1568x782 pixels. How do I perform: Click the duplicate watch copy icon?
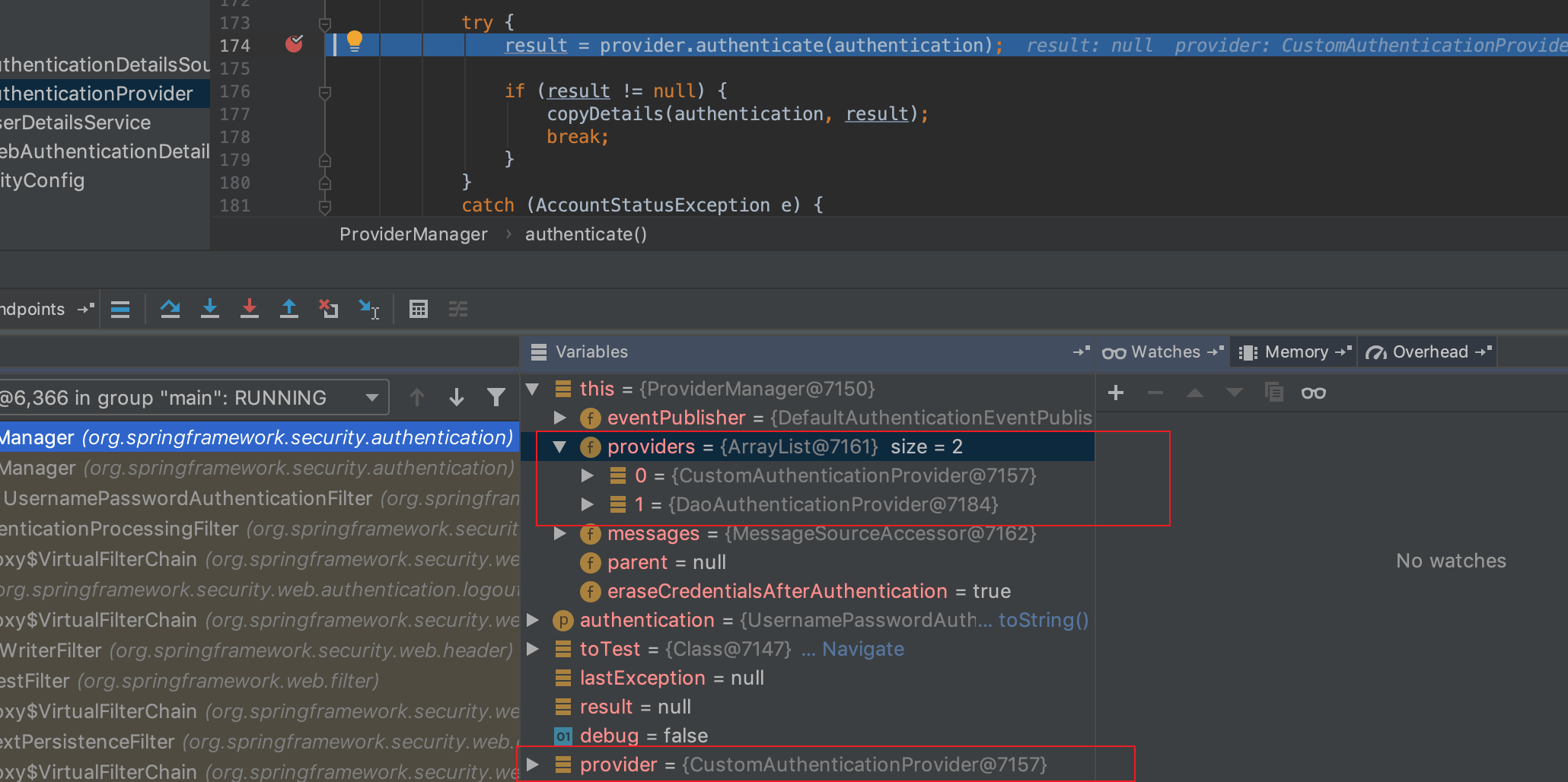click(1274, 393)
